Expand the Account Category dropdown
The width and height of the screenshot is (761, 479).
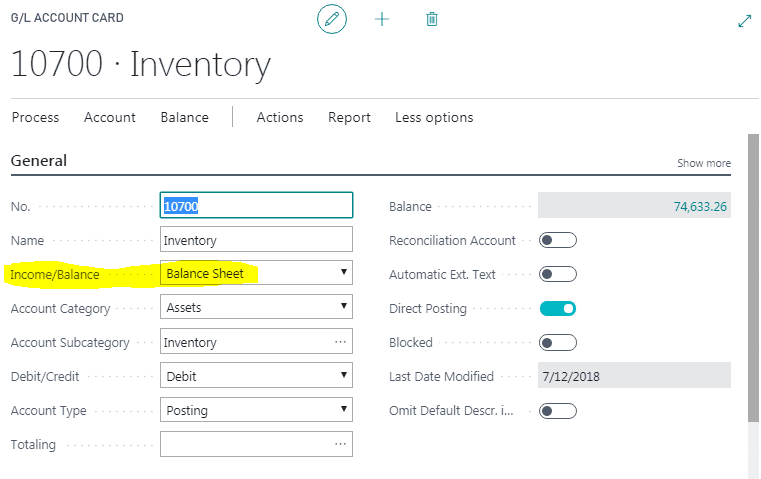tap(256, 308)
